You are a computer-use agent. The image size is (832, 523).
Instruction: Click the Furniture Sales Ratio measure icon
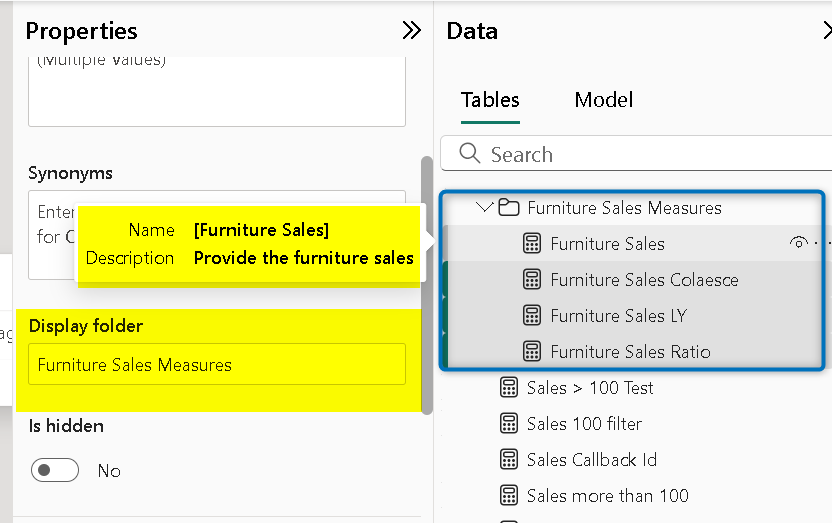coord(532,352)
